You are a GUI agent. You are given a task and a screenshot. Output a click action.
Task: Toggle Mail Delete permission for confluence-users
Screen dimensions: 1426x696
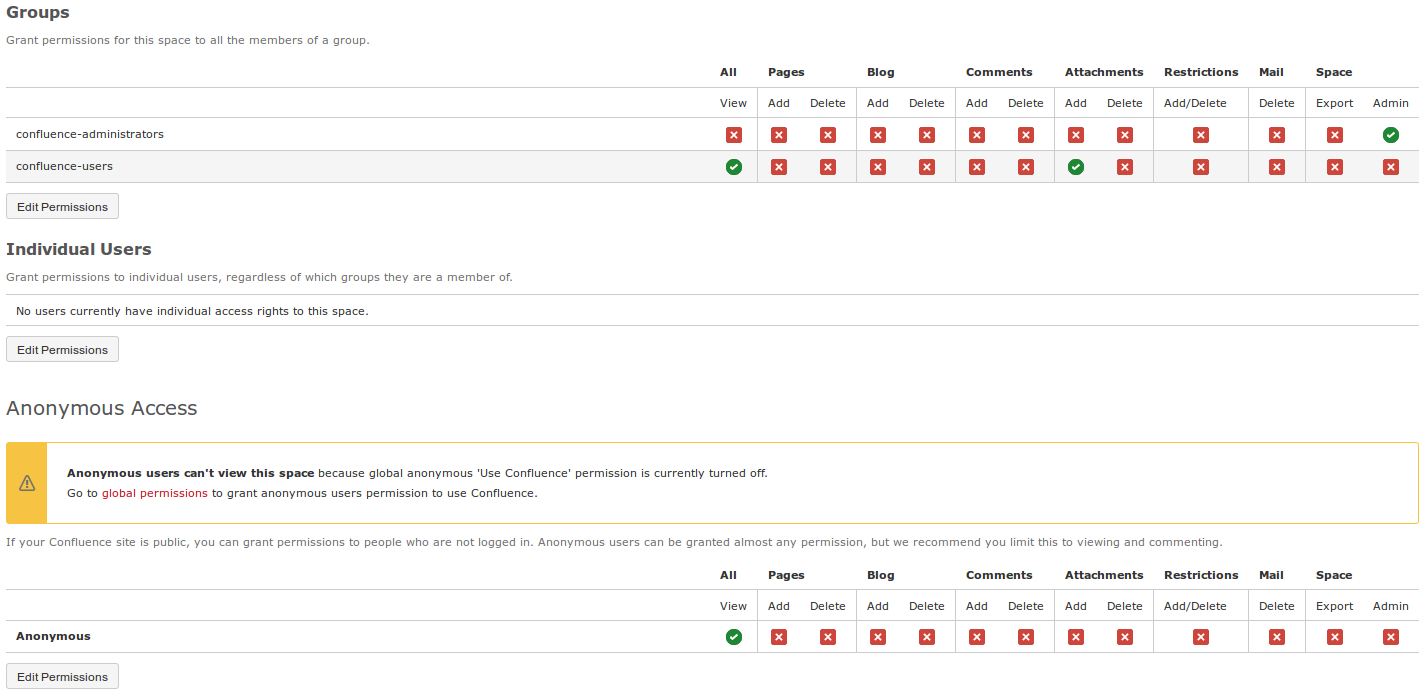click(x=1276, y=166)
